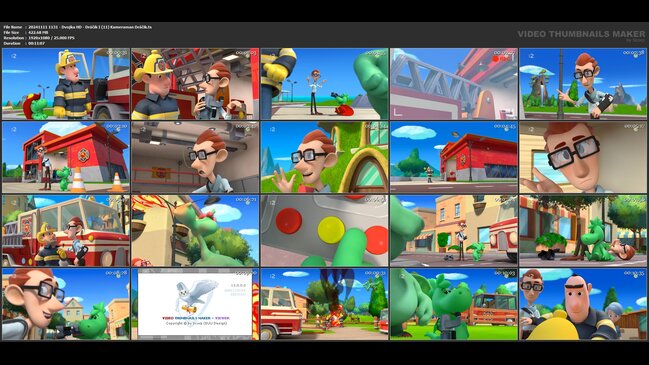Open thumbnail of fire burning in park
The width and height of the screenshot is (649, 365).
tap(324, 304)
